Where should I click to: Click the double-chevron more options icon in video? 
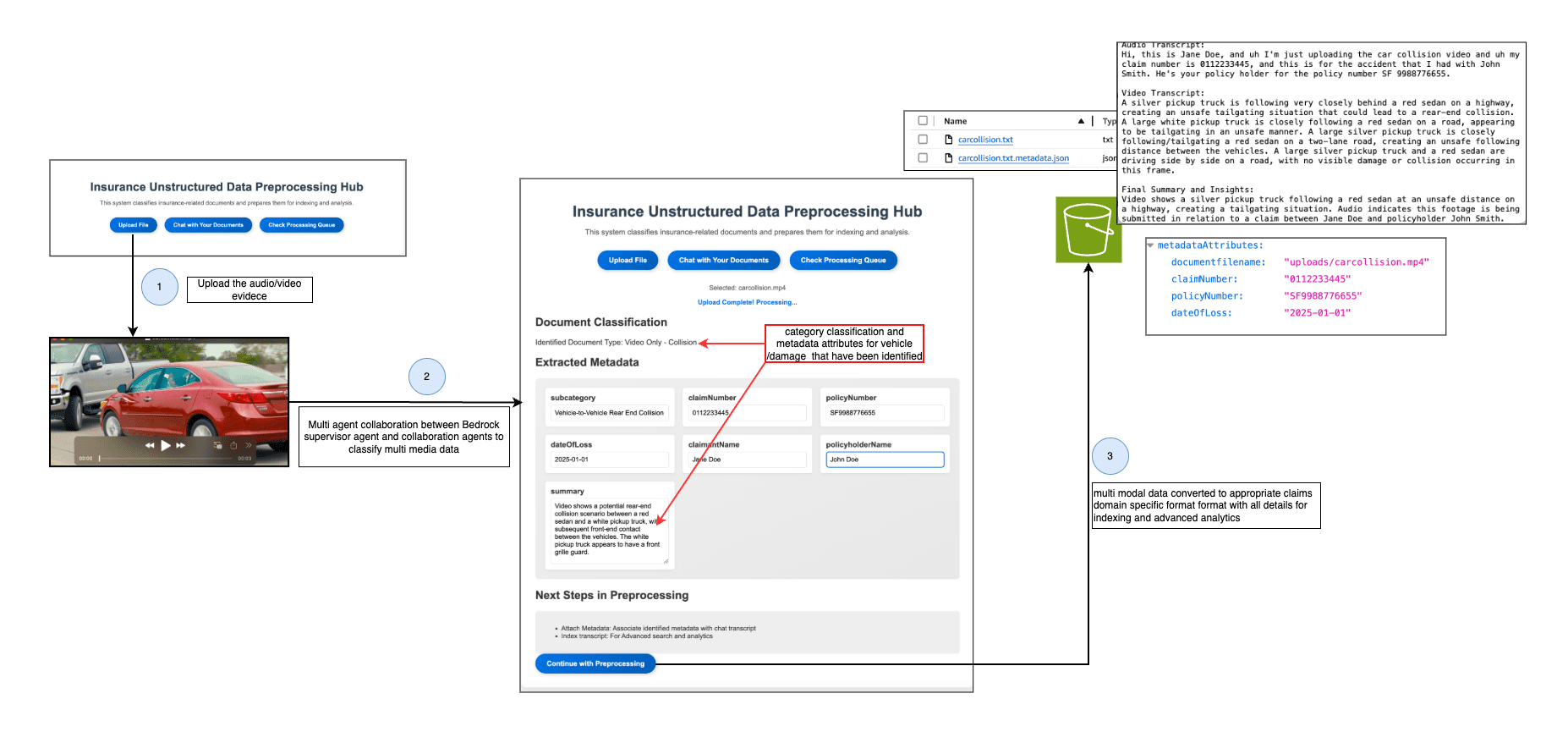(249, 445)
